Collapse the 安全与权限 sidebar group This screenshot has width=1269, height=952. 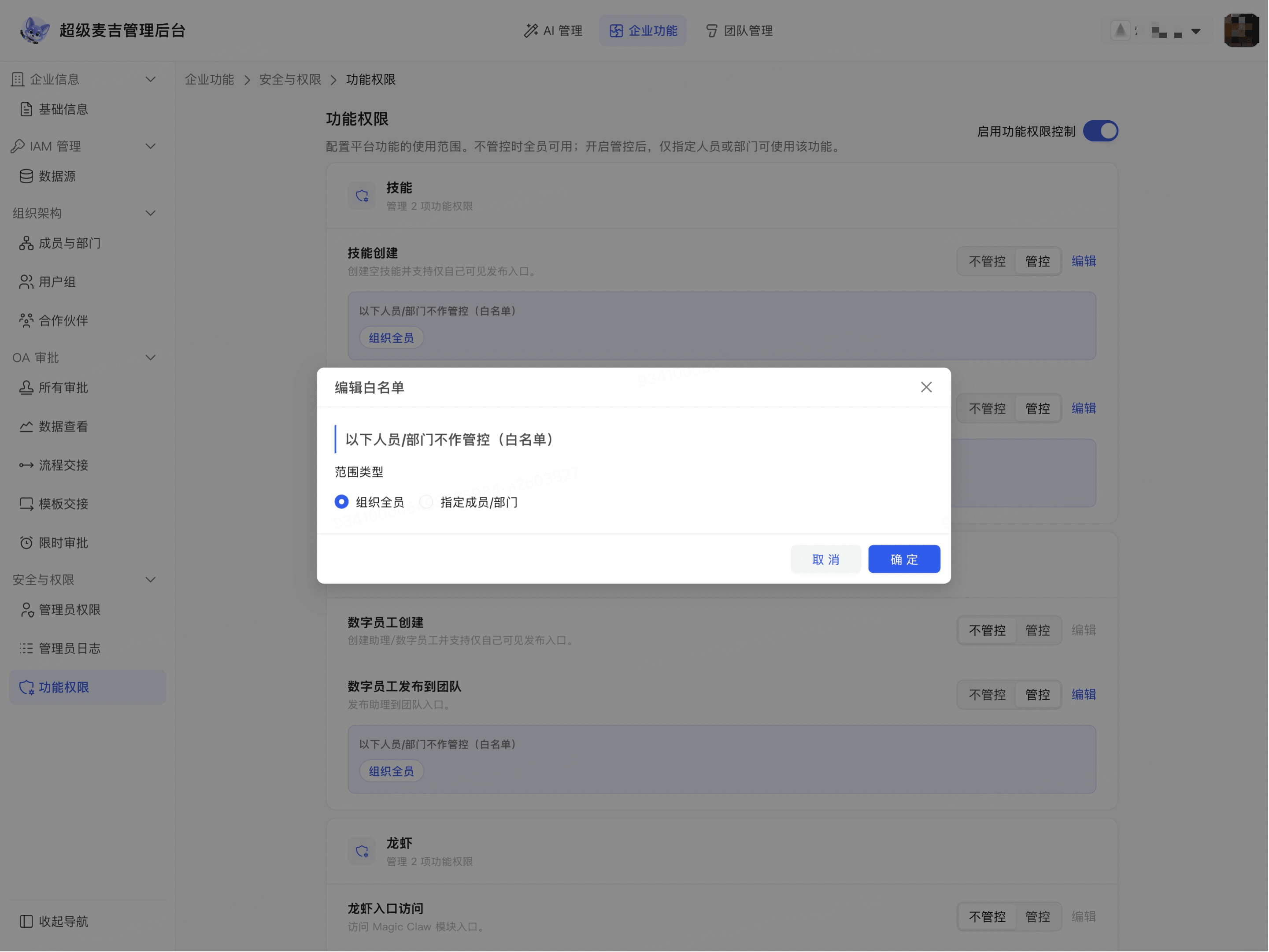pos(151,580)
